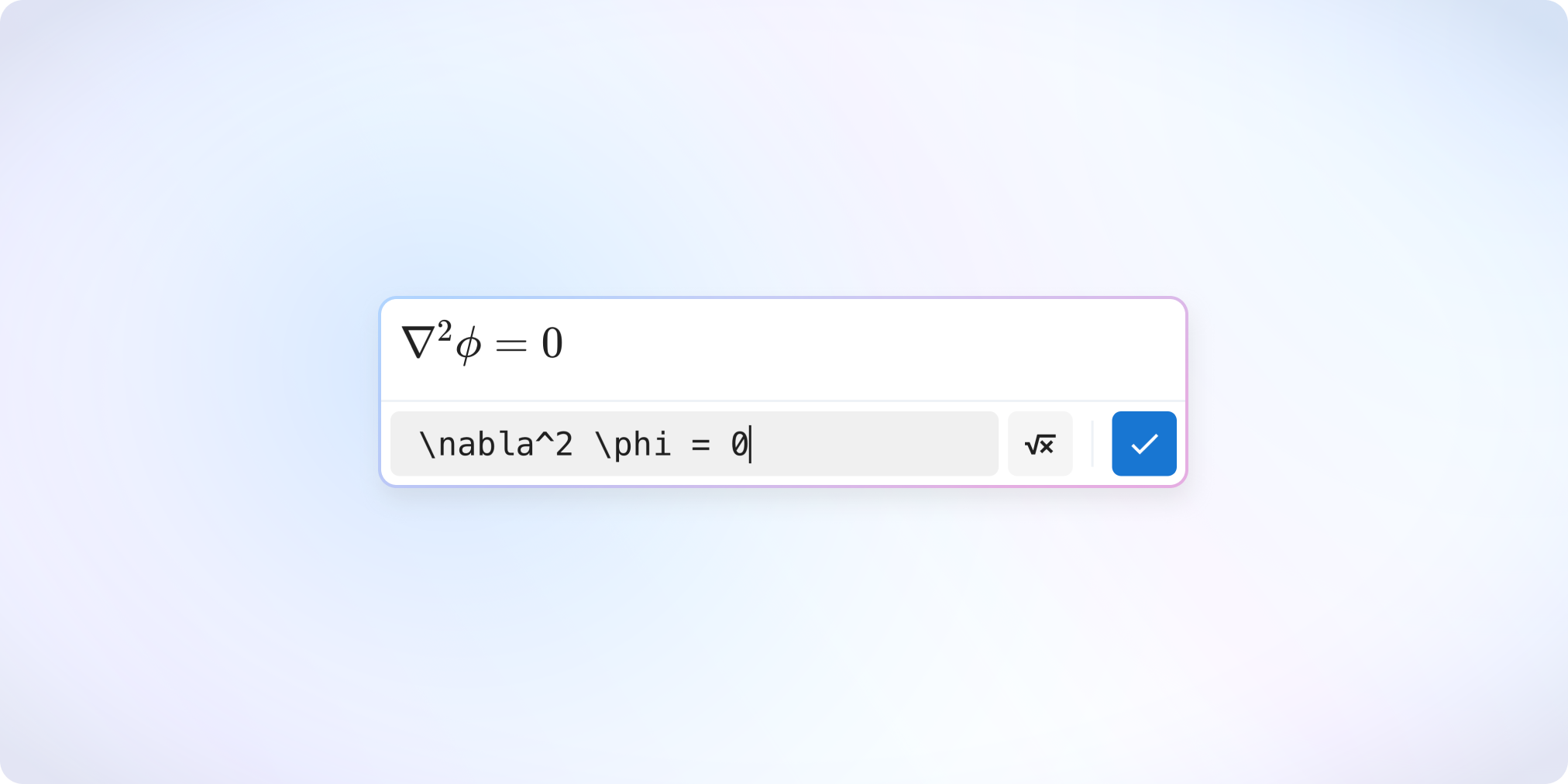Click the "0" at end of LaTeX input
The width and height of the screenshot is (1568, 784).
pos(739,445)
